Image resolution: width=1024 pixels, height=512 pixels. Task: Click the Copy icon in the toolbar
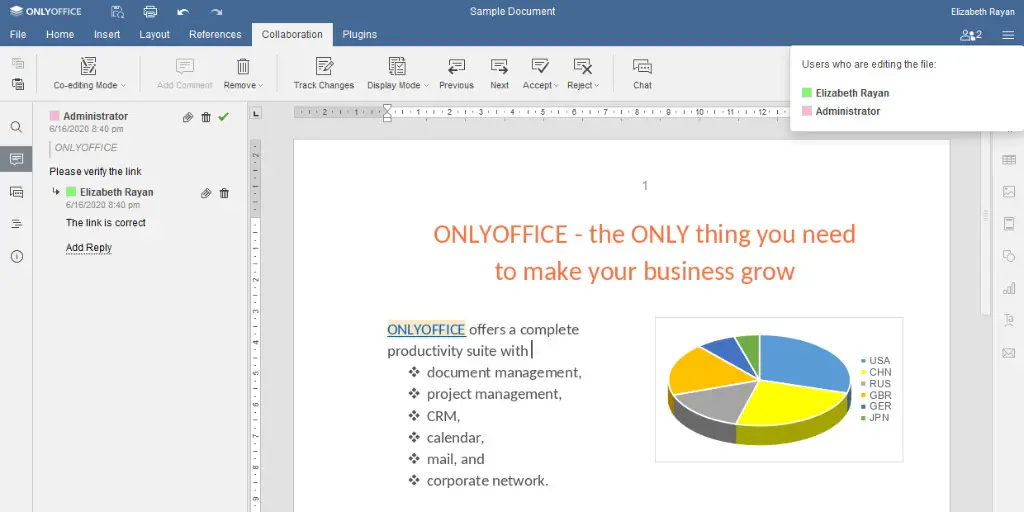(x=18, y=63)
